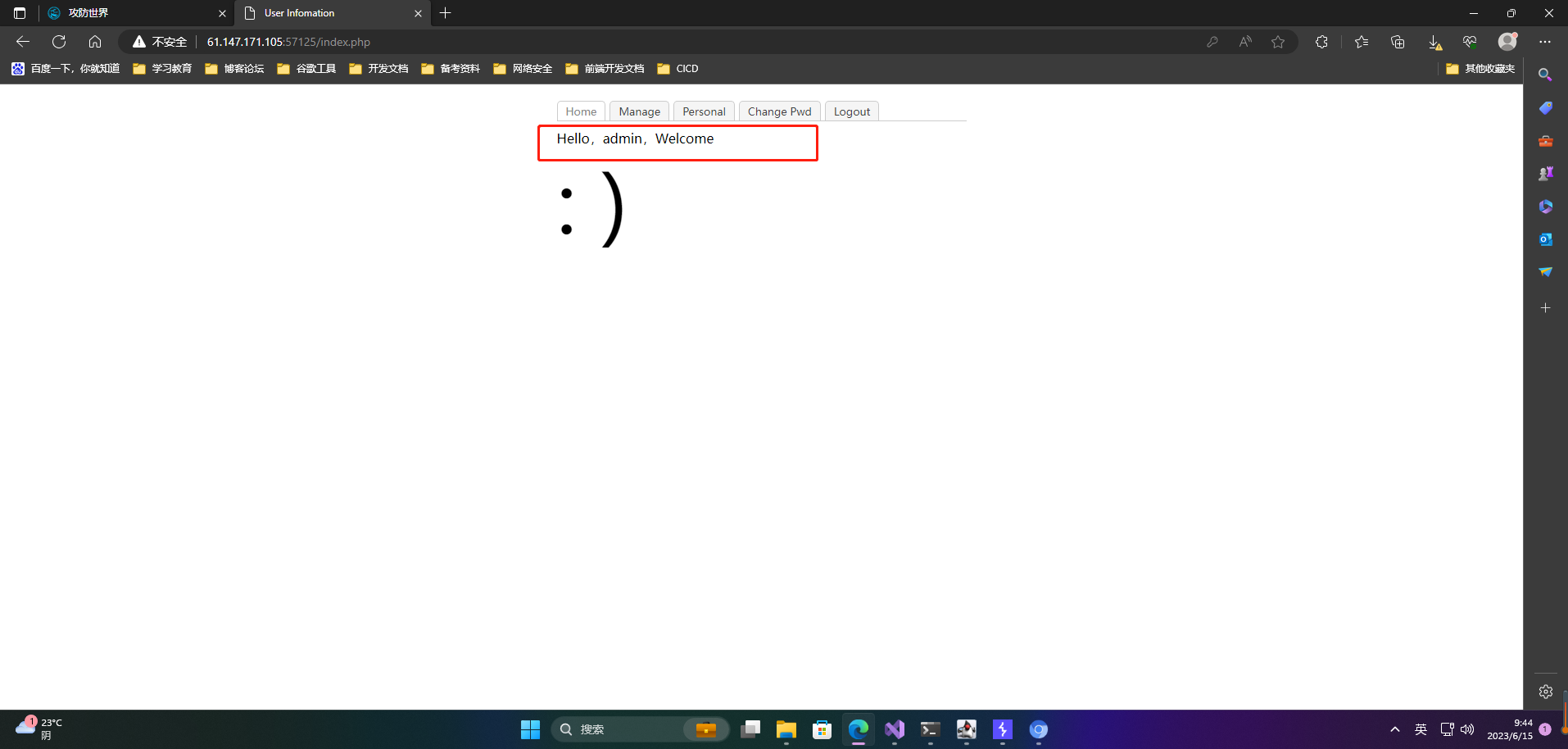Open sidebar shopping tag icon
1568x749 pixels.
click(x=1545, y=108)
